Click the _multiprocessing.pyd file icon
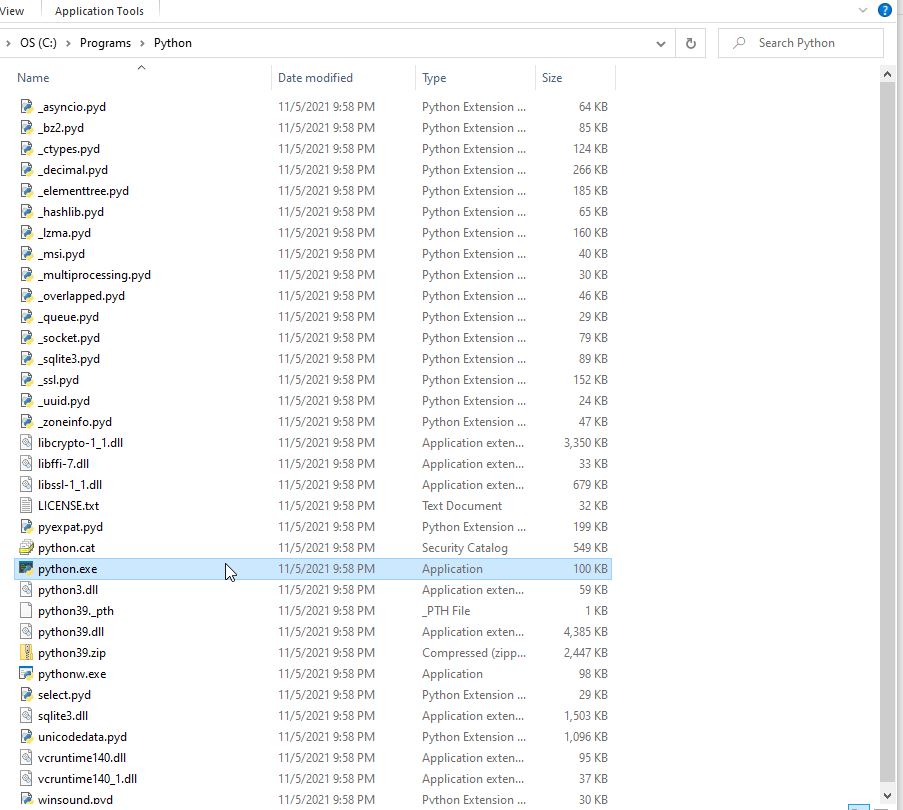This screenshot has width=903, height=810. point(26,275)
